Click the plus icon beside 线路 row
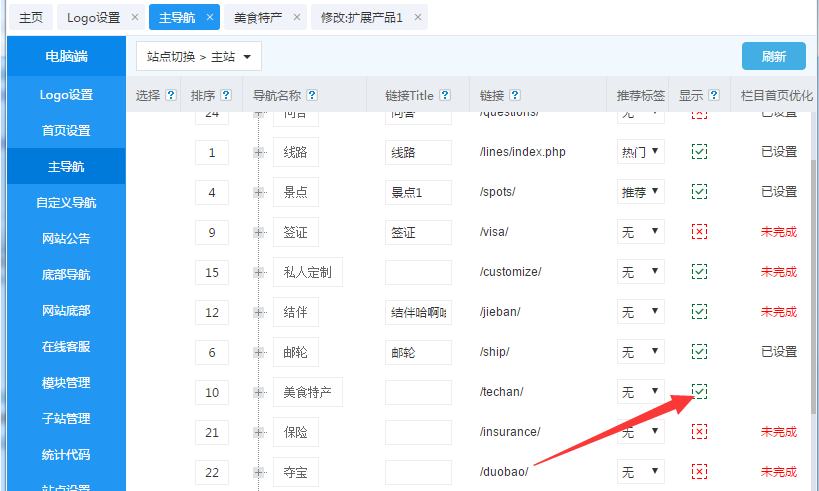Viewport: 819px width, 491px height. pyautogui.click(x=259, y=152)
